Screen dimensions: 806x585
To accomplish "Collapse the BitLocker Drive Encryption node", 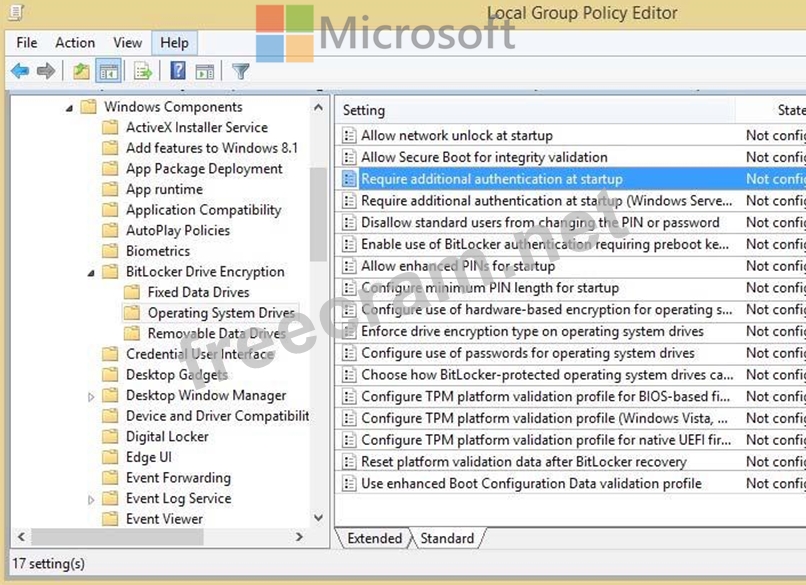I will [91, 272].
